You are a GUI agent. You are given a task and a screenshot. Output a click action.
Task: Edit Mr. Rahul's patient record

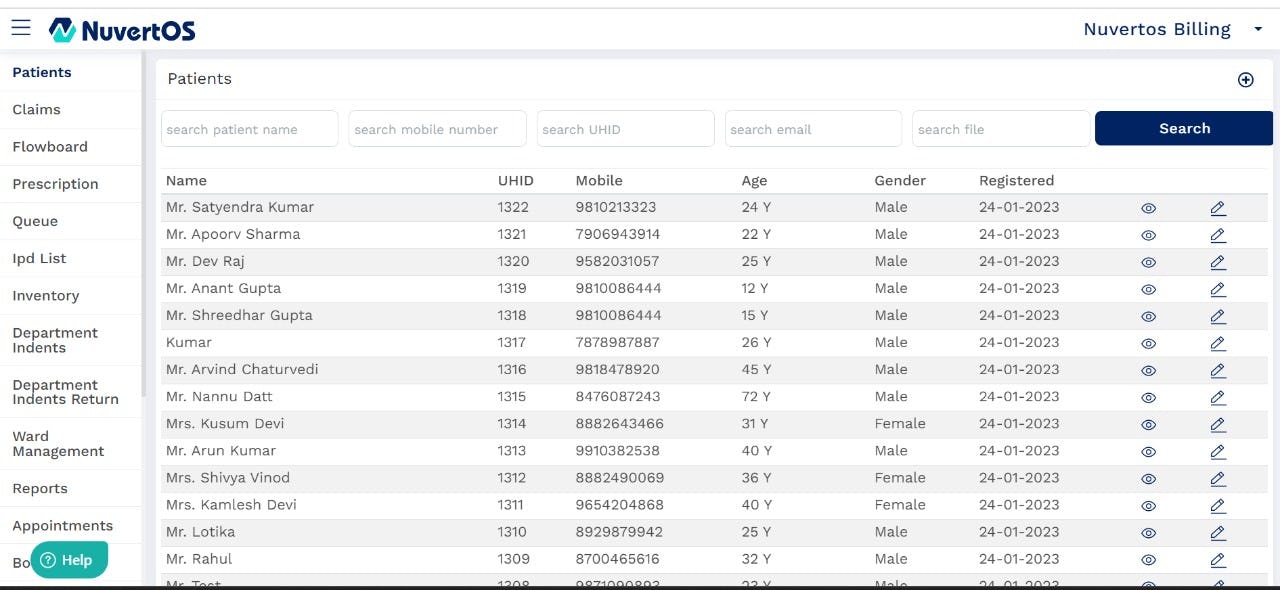(1217, 559)
